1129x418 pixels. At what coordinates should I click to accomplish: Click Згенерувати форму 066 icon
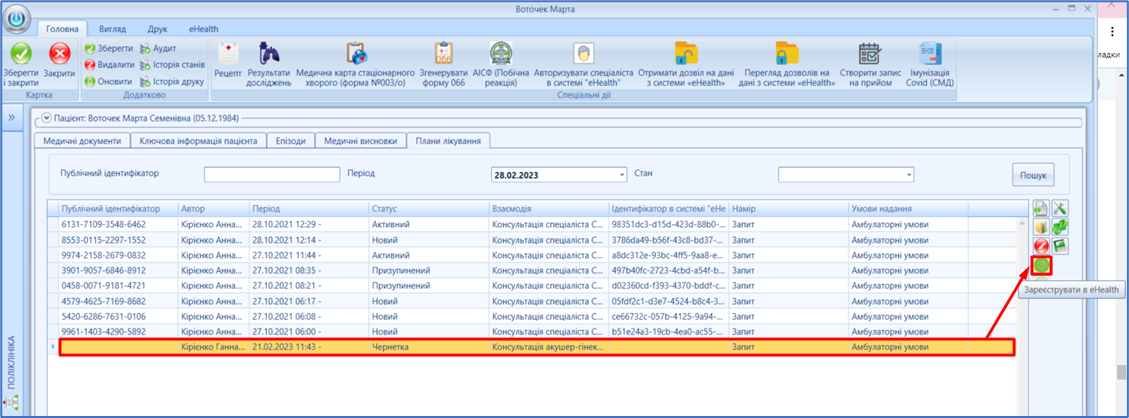(x=444, y=54)
